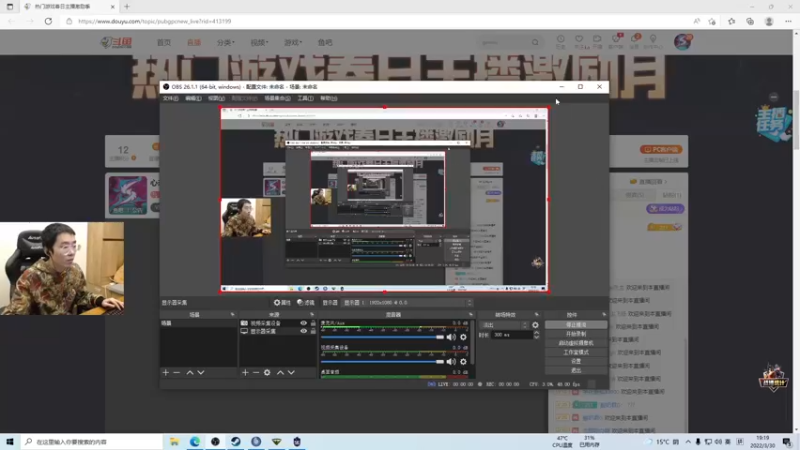
Task: Open the Douyu video dropdown in site navigation
Action: coord(259,43)
